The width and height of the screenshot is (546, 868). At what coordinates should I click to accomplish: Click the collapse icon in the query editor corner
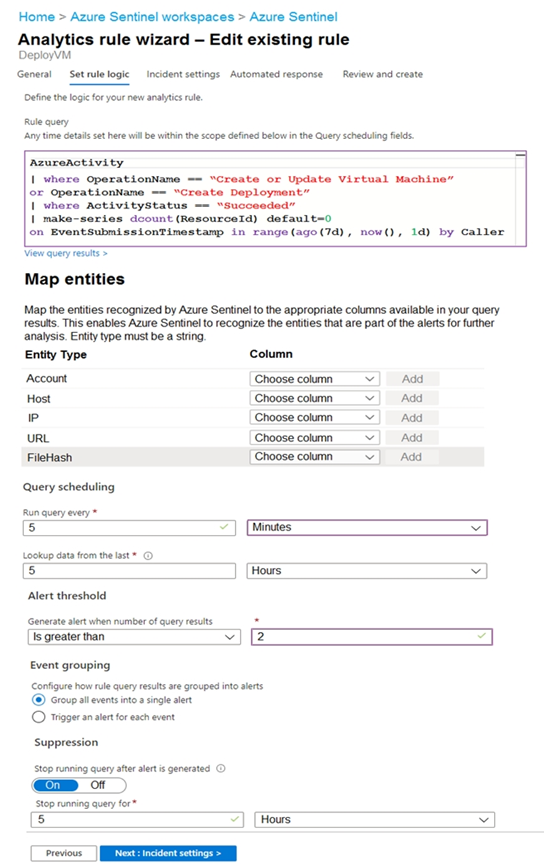point(520,156)
